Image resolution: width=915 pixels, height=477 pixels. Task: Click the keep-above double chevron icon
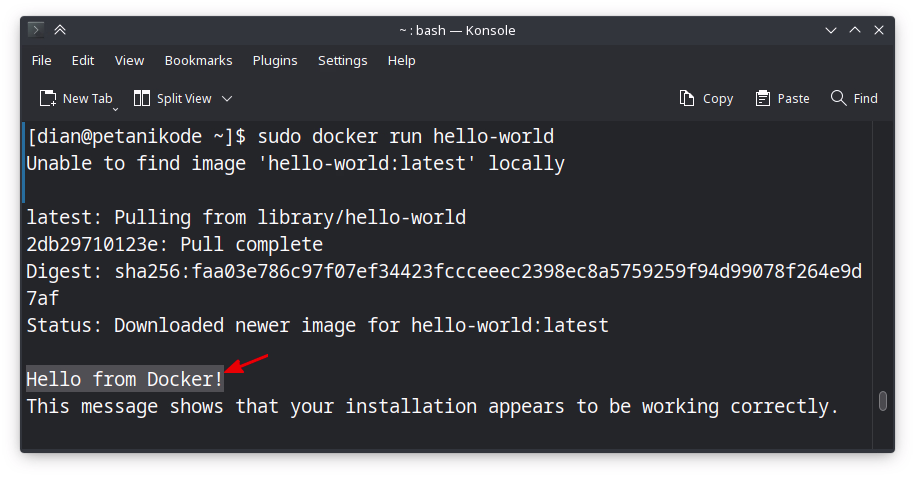pyautogui.click(x=60, y=30)
